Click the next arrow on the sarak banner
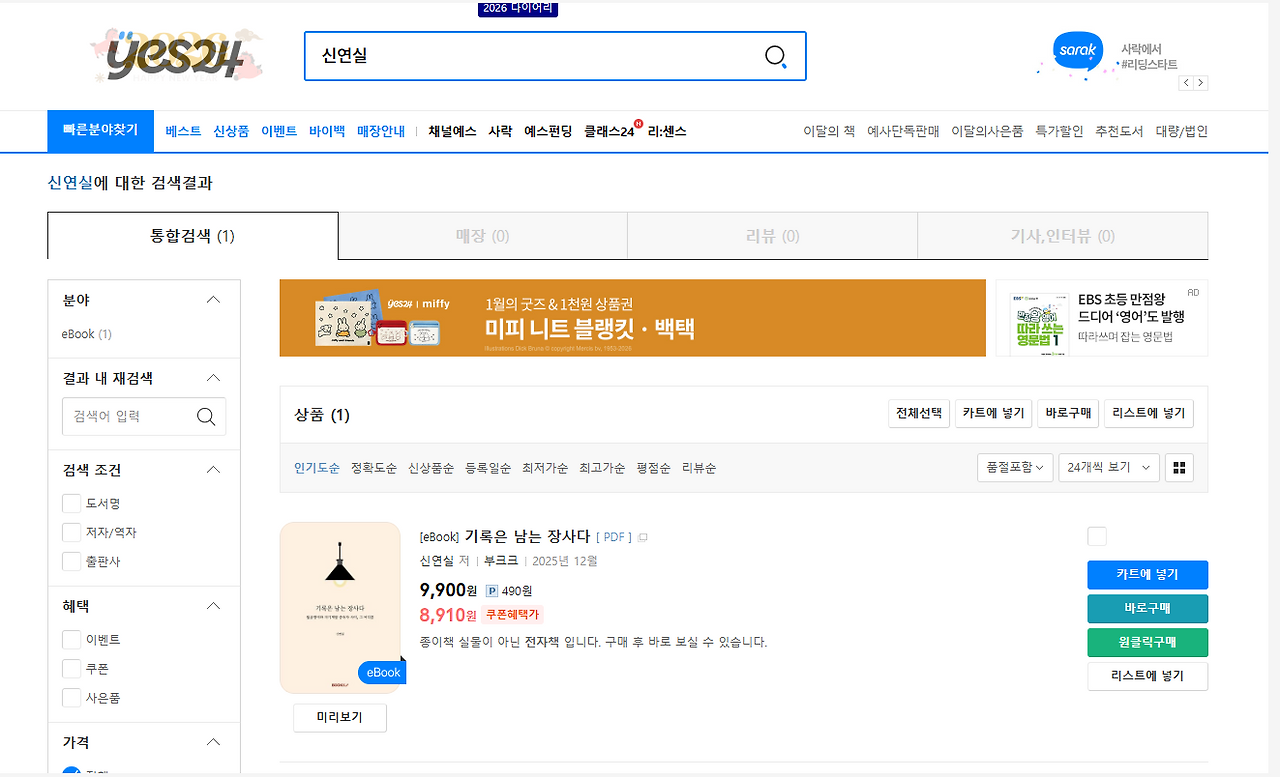 pos(1200,83)
